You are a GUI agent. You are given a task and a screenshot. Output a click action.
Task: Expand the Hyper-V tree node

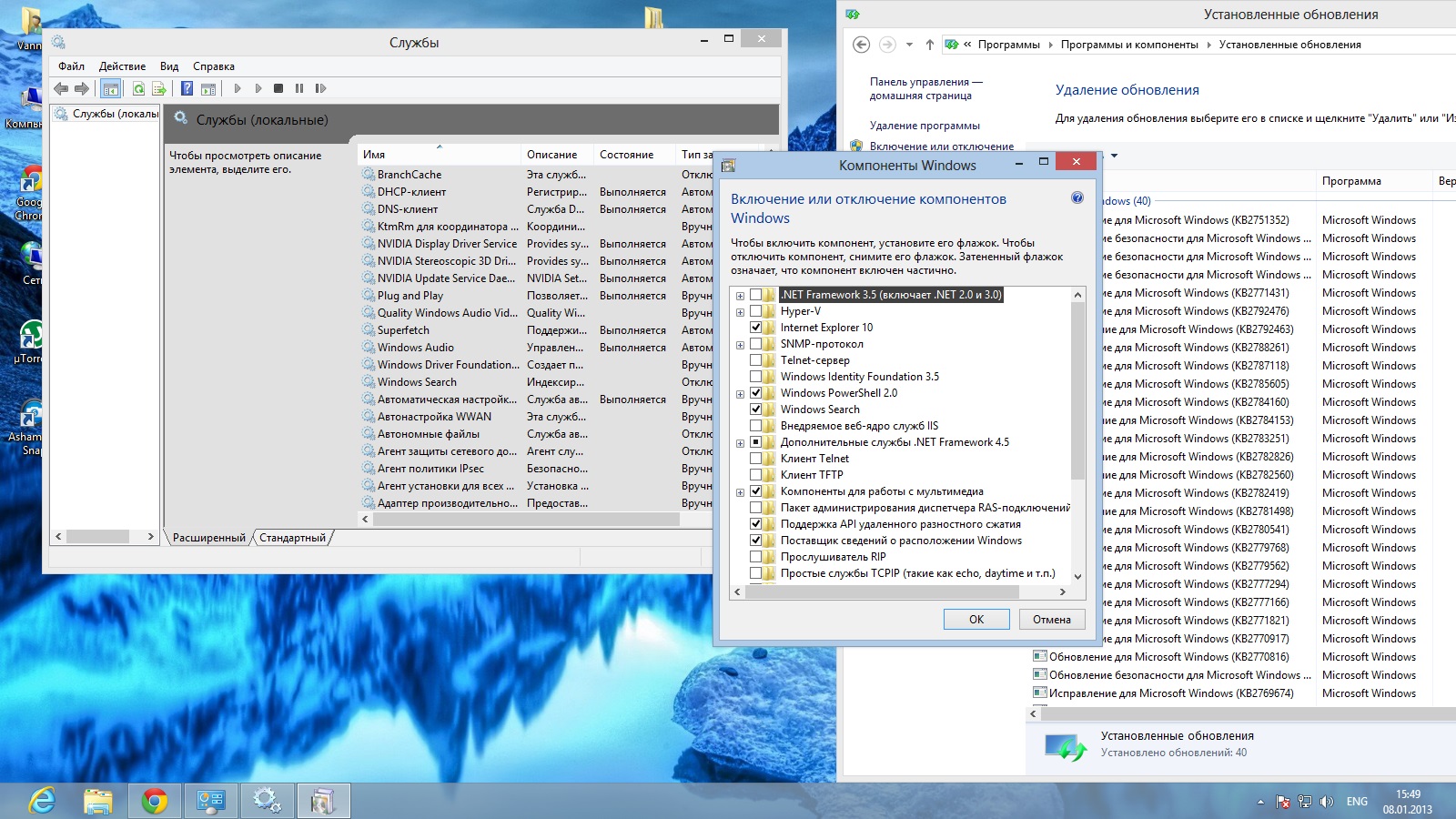tap(740, 312)
